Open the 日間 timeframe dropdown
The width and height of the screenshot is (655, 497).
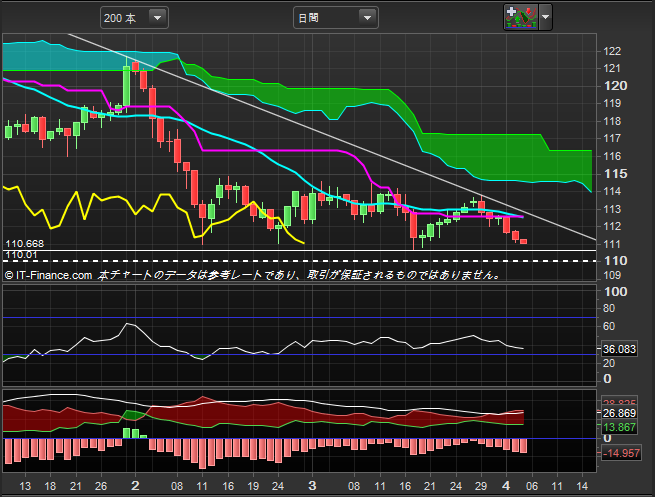coord(336,18)
